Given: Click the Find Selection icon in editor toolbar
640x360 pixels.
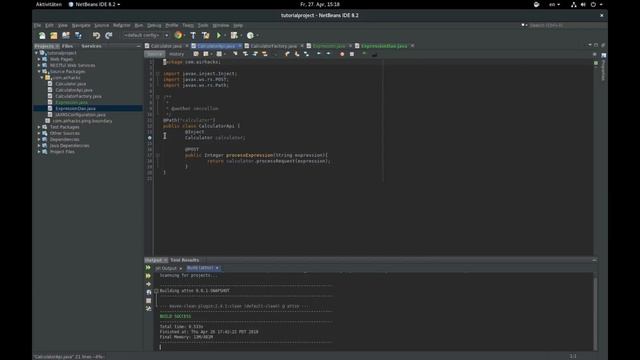Looking at the screenshot, I should pos(235,54).
